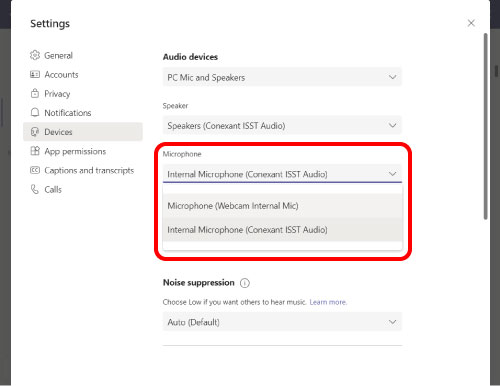Click the App permissions icon
The image size is (500, 386).
coord(35,151)
